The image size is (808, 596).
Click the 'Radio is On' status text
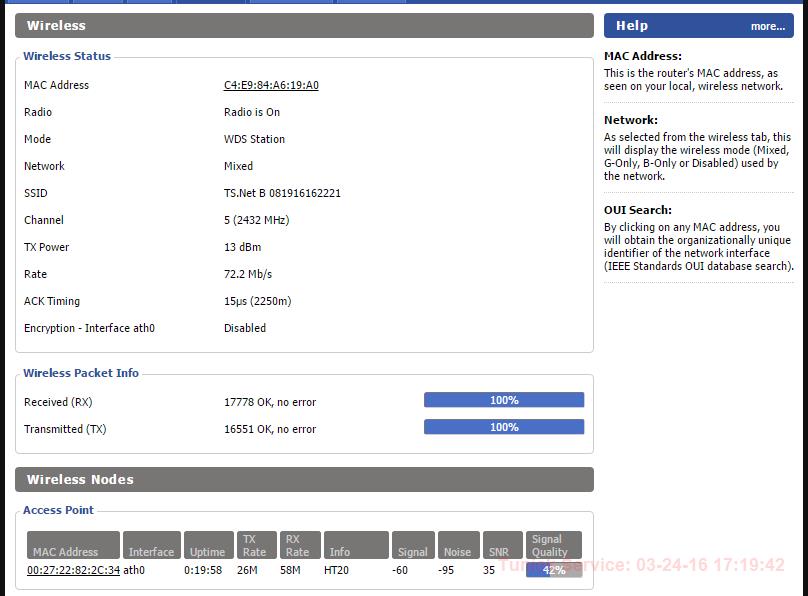pyautogui.click(x=252, y=112)
